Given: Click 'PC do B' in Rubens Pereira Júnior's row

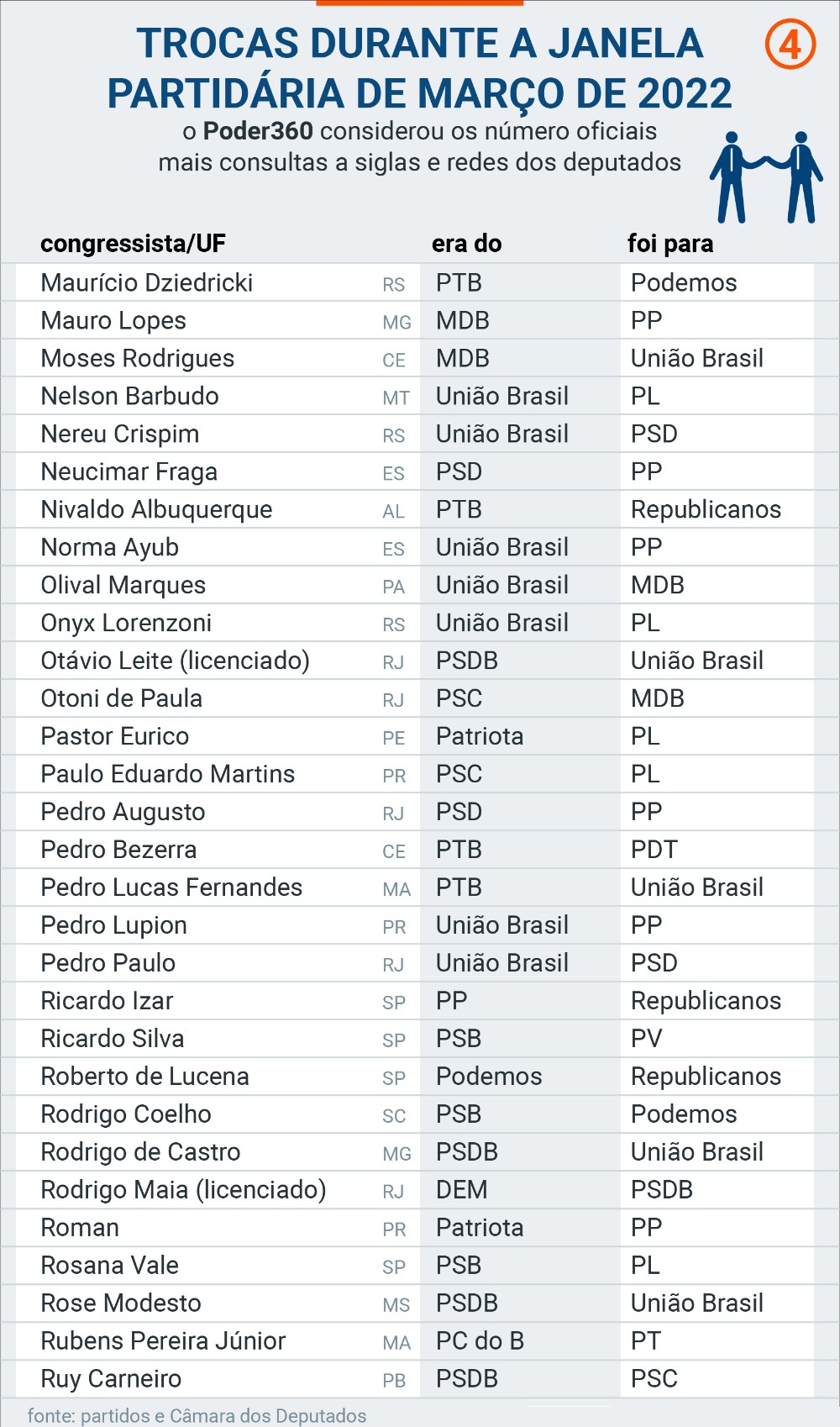Looking at the screenshot, I should click(480, 1341).
